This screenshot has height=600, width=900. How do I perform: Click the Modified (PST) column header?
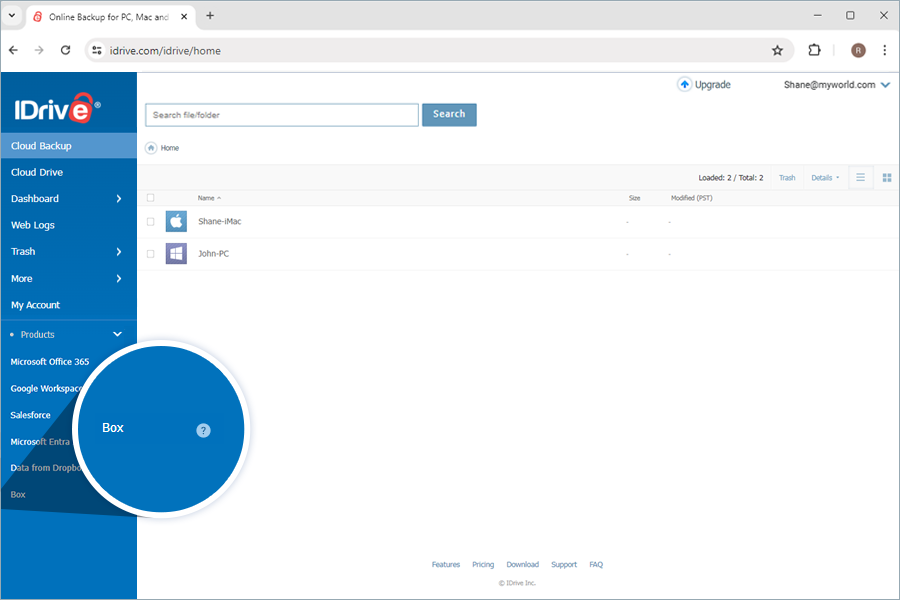[692, 198]
